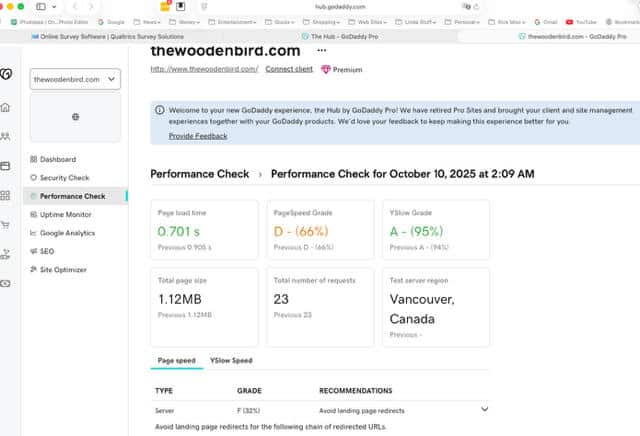The height and width of the screenshot is (436, 640).
Task: Open the Money bookmarks folder
Action: point(184,22)
